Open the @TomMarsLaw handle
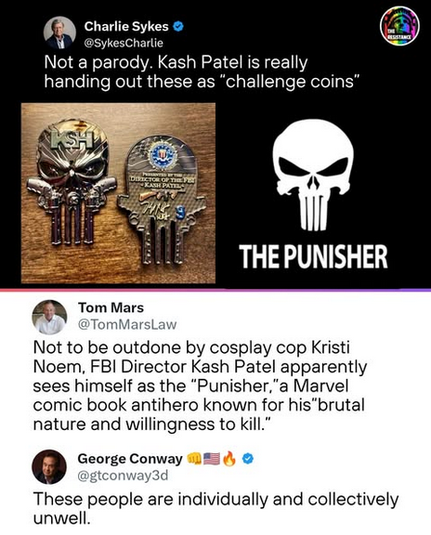This screenshot has width=431, height=535. pos(127,324)
